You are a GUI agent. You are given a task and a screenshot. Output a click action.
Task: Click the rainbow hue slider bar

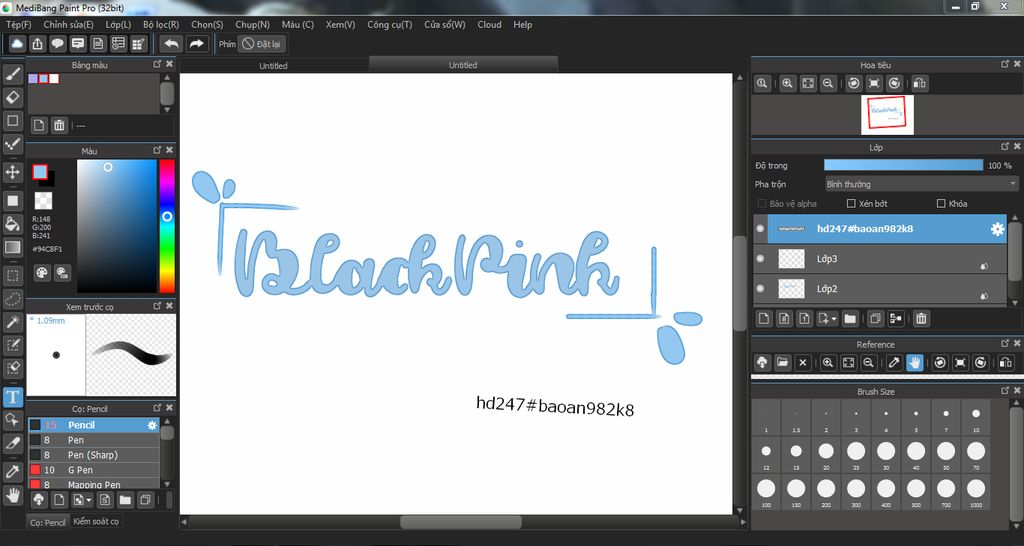[167, 226]
